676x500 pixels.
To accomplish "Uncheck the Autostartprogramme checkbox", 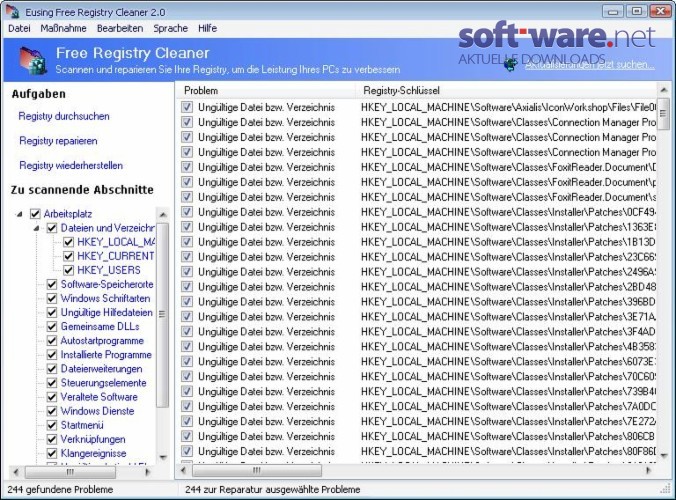I will (x=52, y=341).
